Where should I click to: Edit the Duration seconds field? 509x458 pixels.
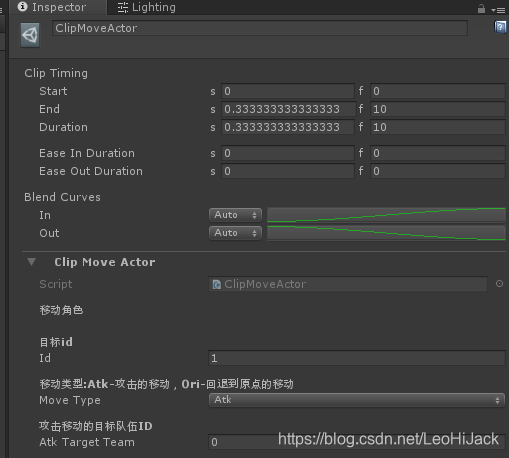(288, 127)
